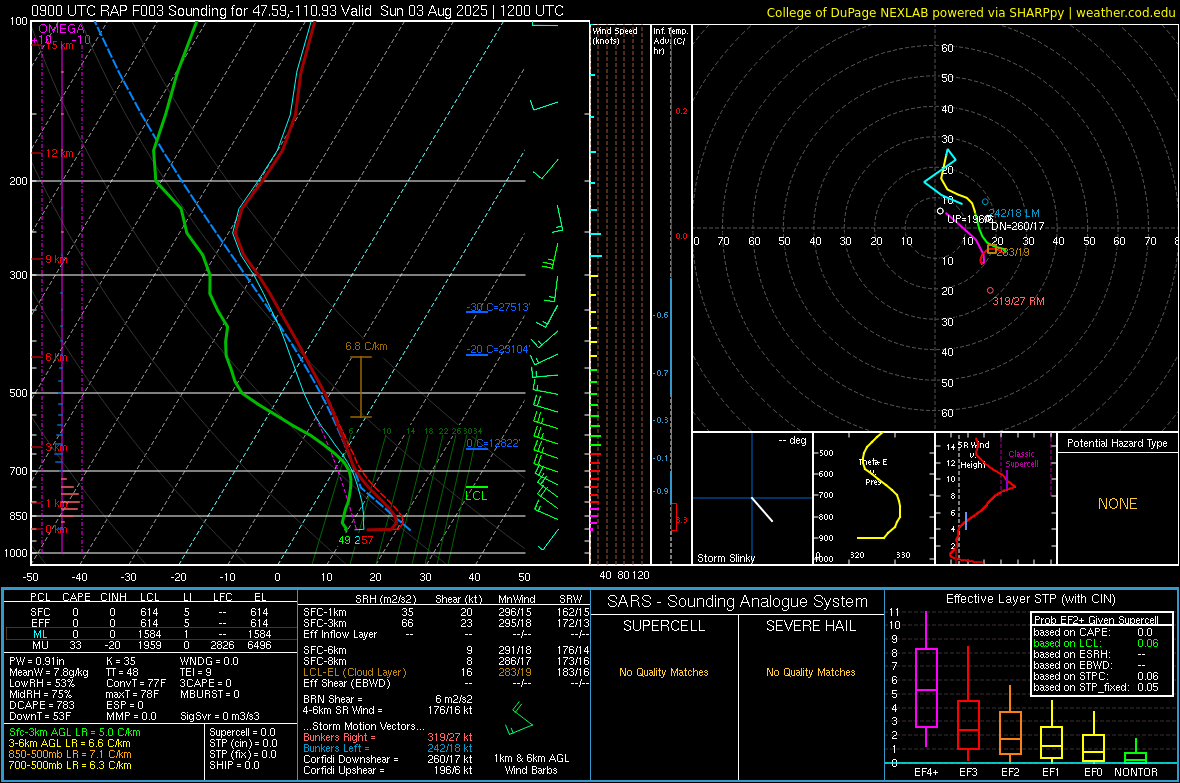Select the 319/27 RM hodograph label

[1018, 301]
